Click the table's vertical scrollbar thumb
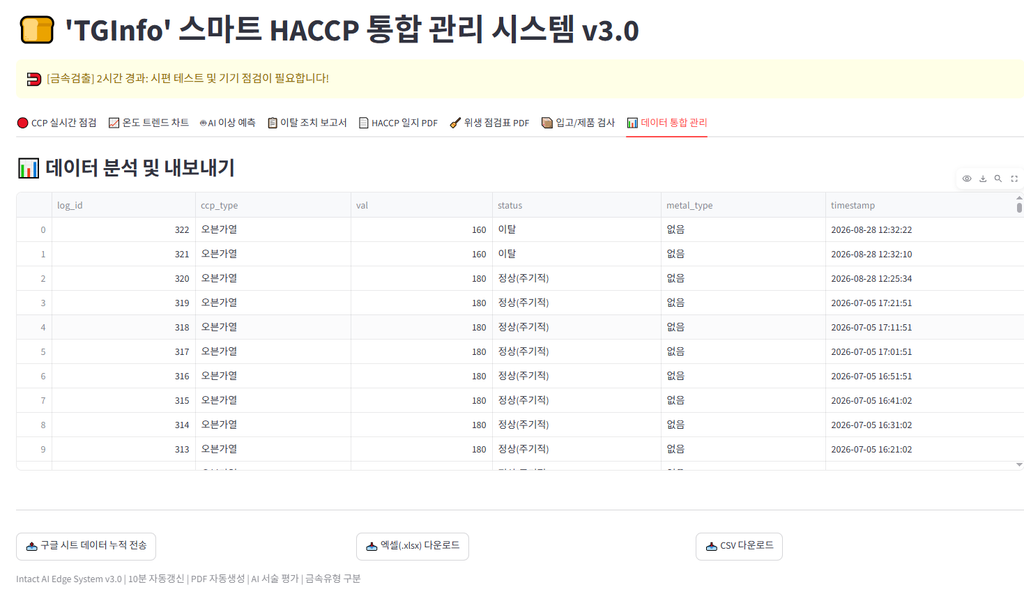The height and width of the screenshot is (592, 1024). pos(1019,207)
